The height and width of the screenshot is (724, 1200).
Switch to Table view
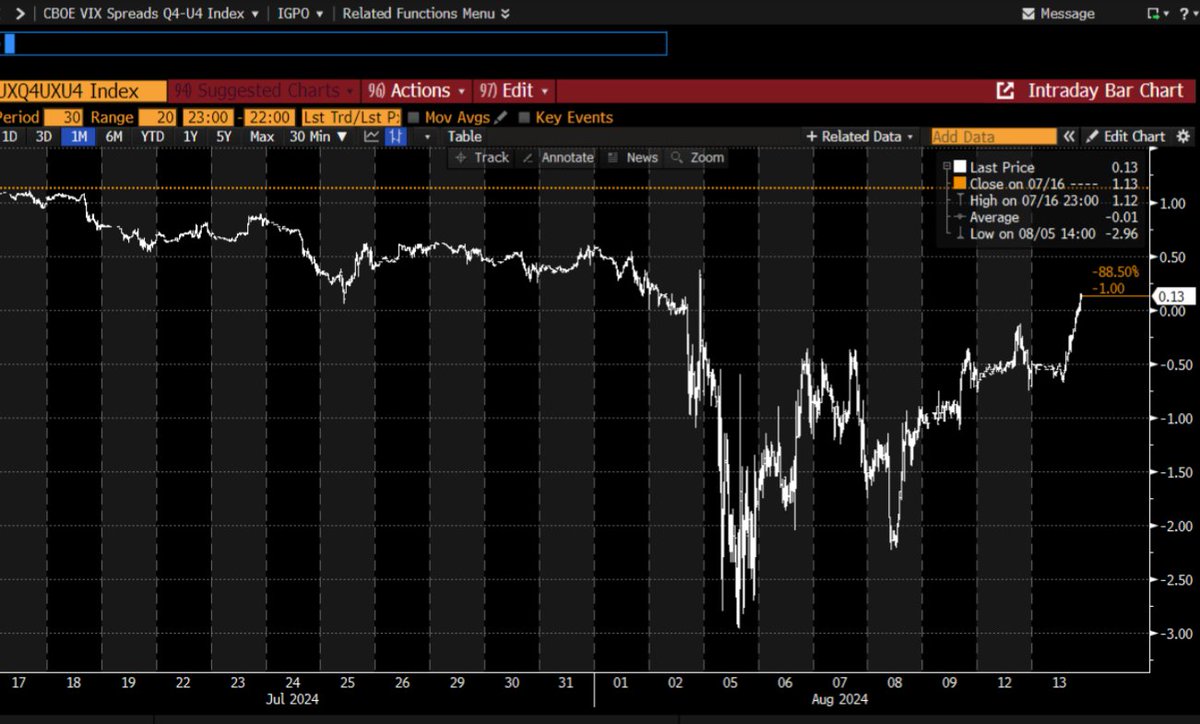click(x=464, y=136)
